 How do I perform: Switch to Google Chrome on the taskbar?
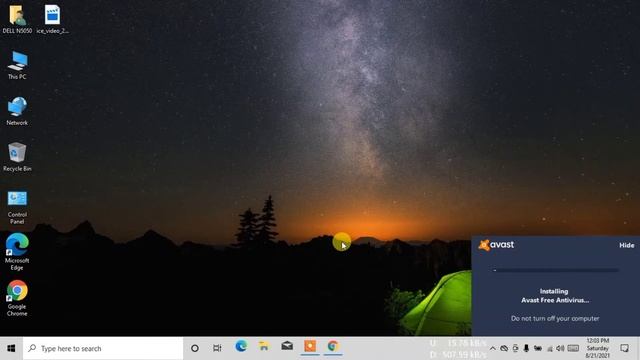pos(333,347)
